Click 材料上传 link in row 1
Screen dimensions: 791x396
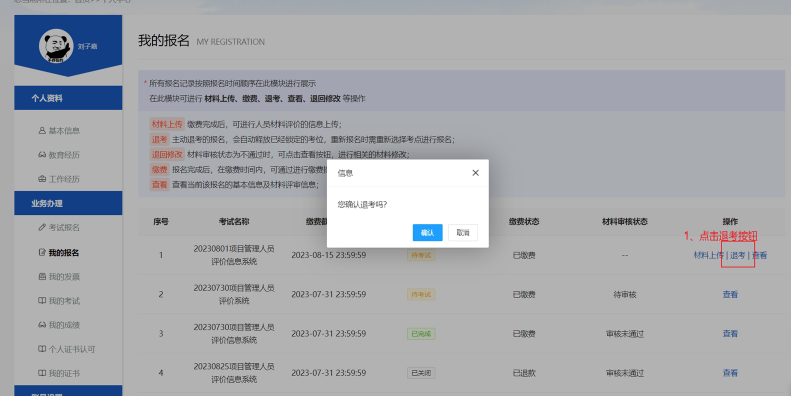coord(709,255)
